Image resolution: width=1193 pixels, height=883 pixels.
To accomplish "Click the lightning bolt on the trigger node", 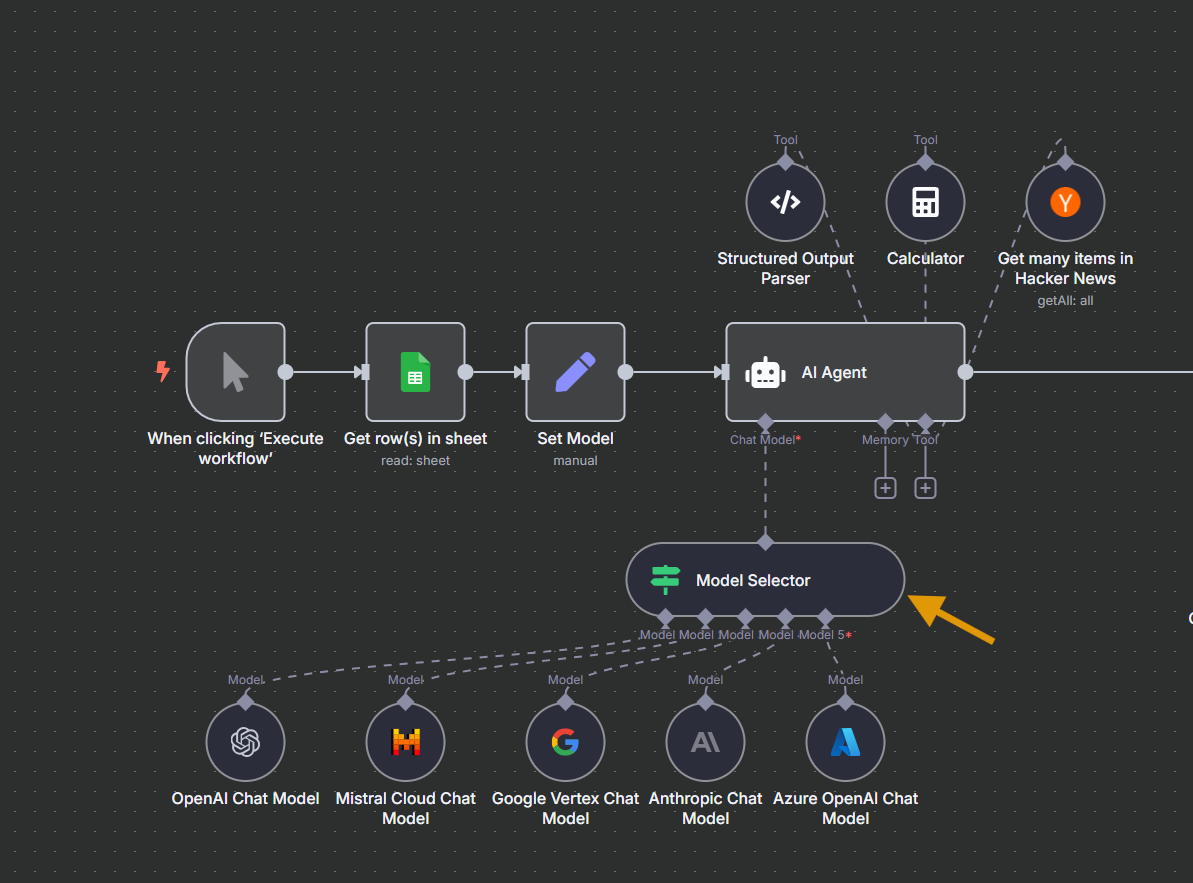I will 162,371.
